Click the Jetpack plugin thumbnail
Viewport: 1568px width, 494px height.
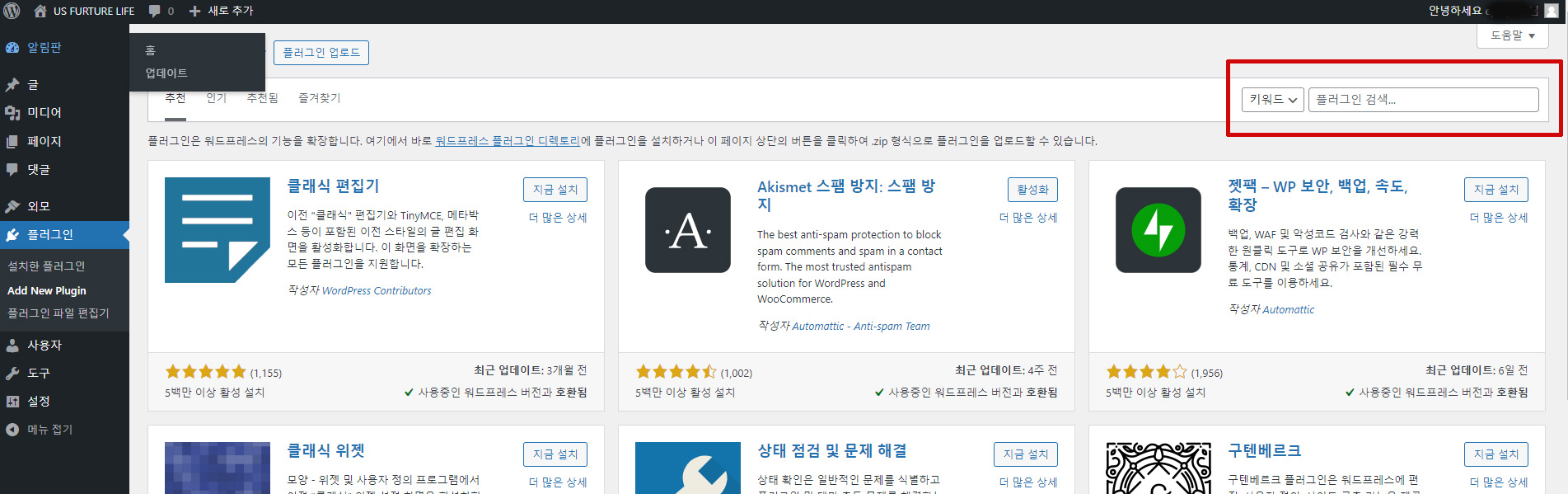tap(1158, 230)
